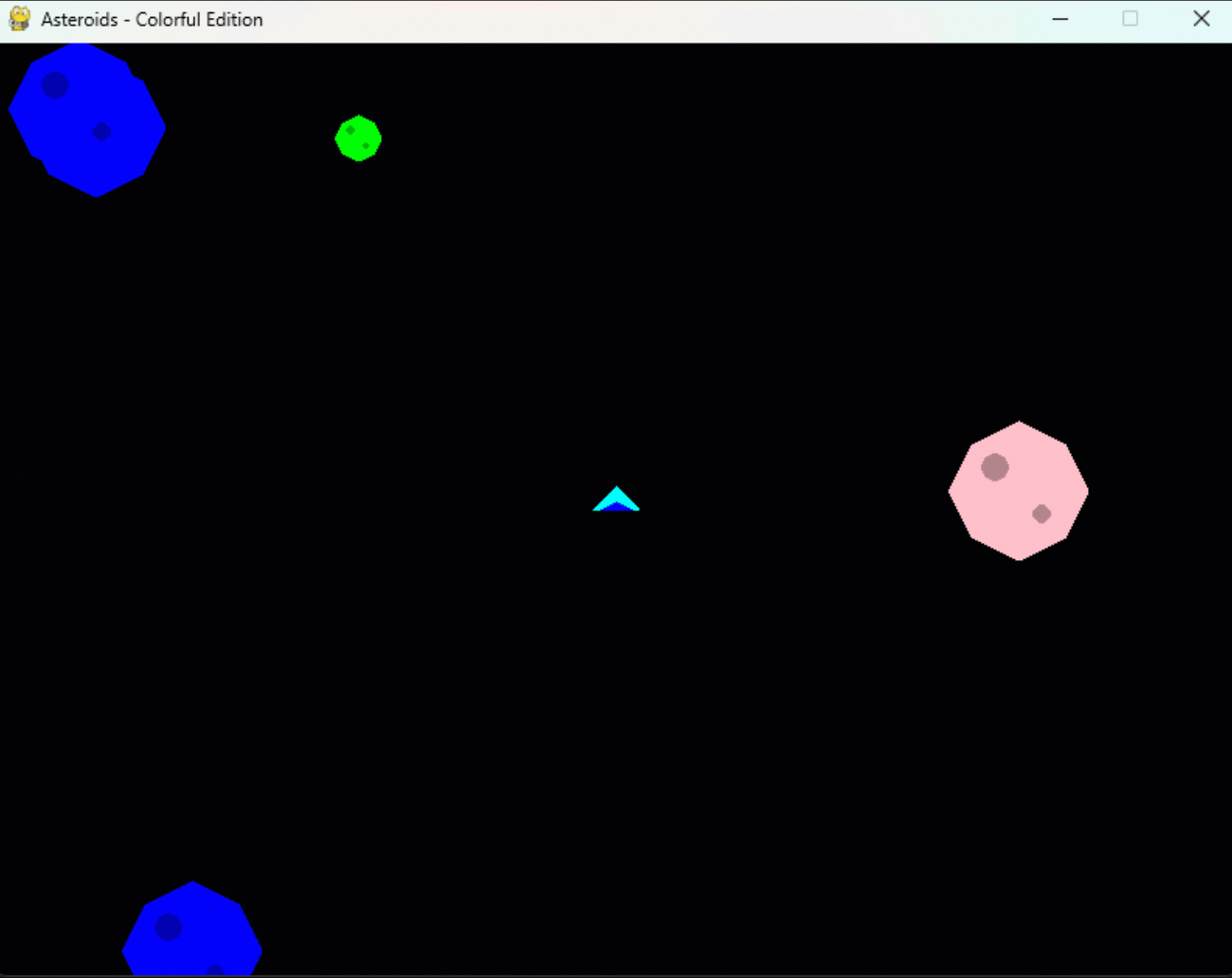The height and width of the screenshot is (978, 1232).
Task: Minimize the Asteroids game window
Action: (x=1060, y=19)
